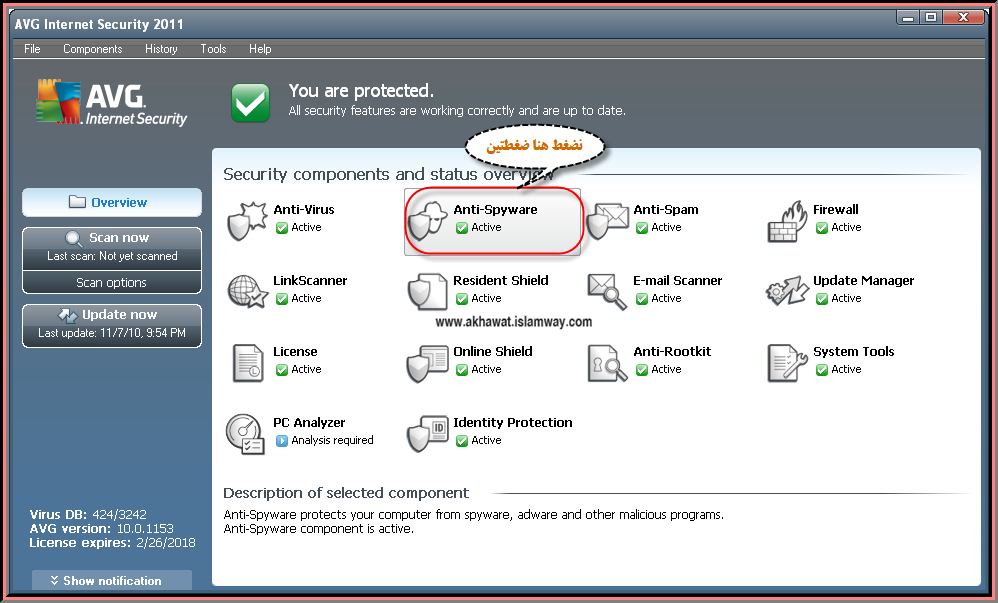Click the Virus DB version text

tap(88, 514)
